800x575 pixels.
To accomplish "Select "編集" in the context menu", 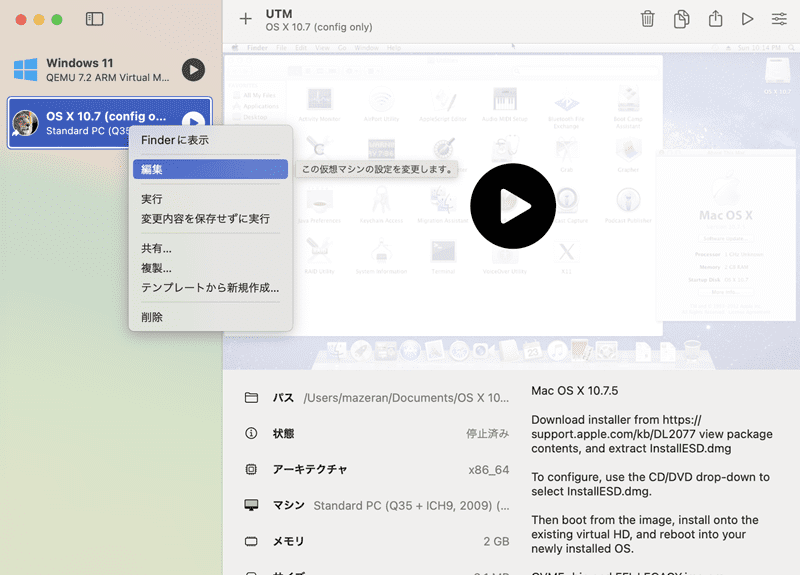I will [210, 169].
